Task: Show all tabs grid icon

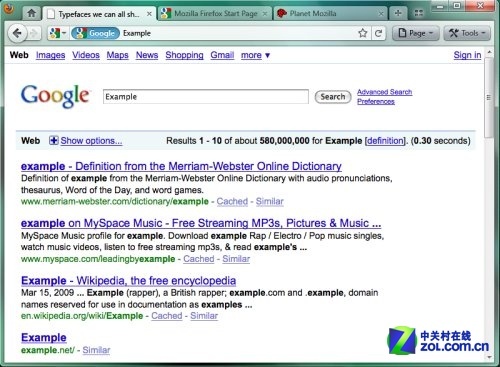Action: (418, 13)
